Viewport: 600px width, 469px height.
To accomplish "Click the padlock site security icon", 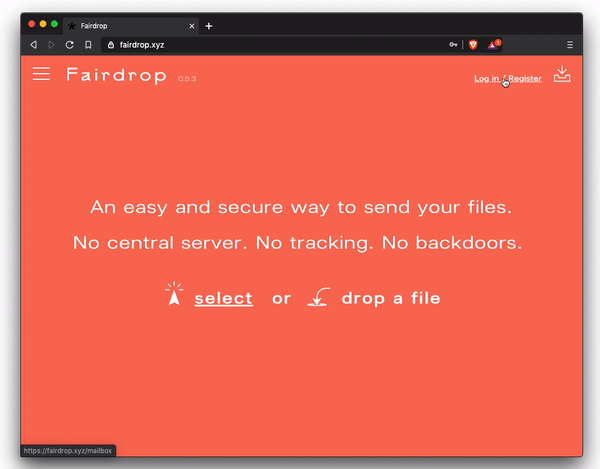I will click(111, 45).
